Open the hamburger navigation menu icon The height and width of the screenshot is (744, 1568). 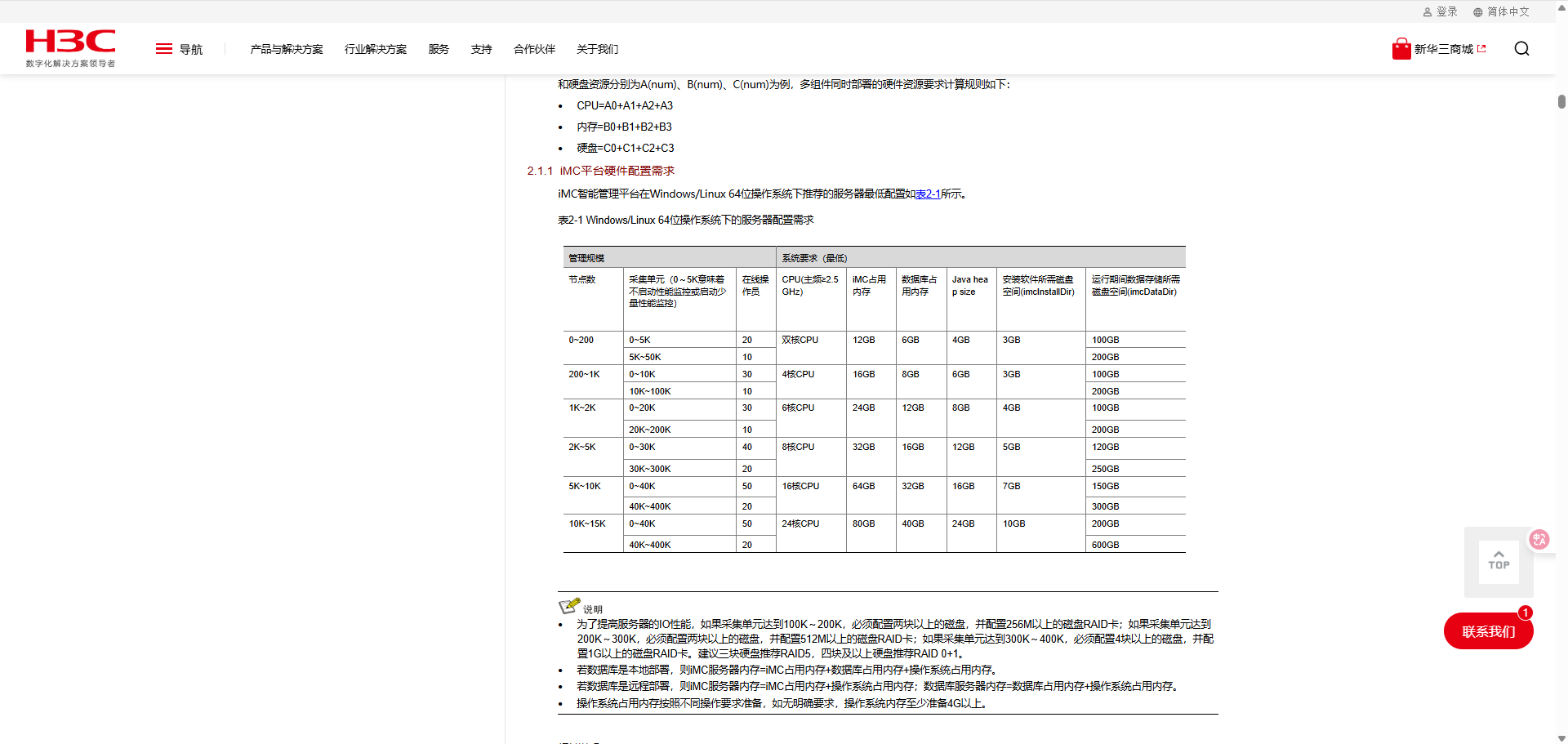(164, 49)
